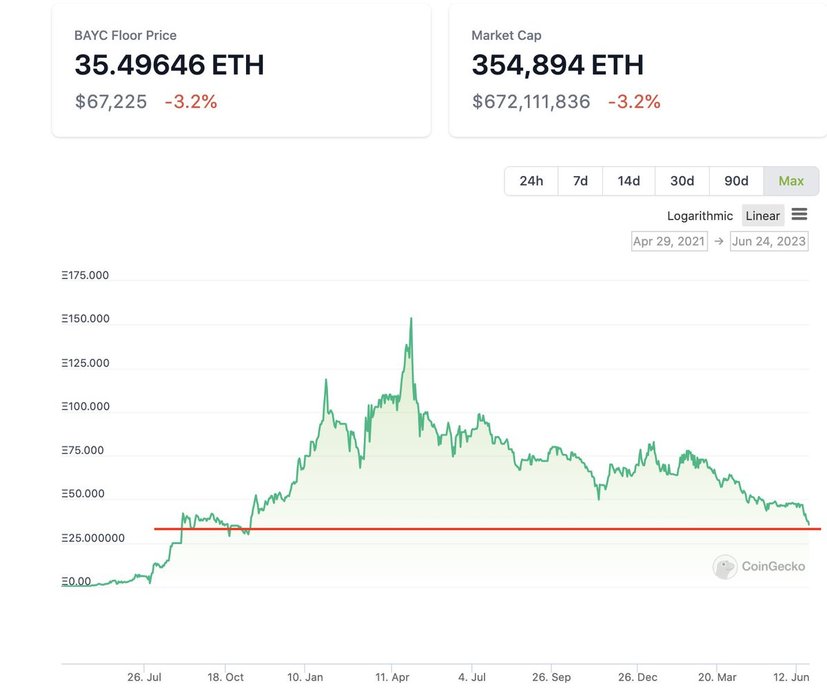This screenshot has height=700, width=827.
Task: Click the chart's highest price peak
Action: (411, 320)
